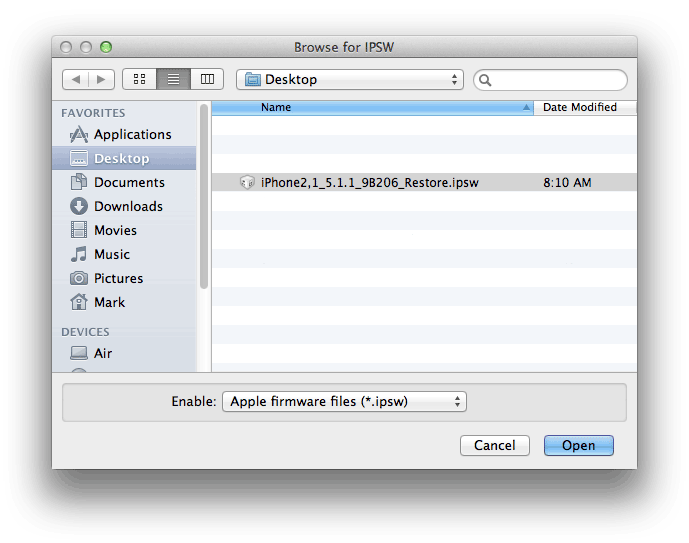Select Pictures folder in sidebar
The height and width of the screenshot is (543, 689).
click(x=118, y=278)
